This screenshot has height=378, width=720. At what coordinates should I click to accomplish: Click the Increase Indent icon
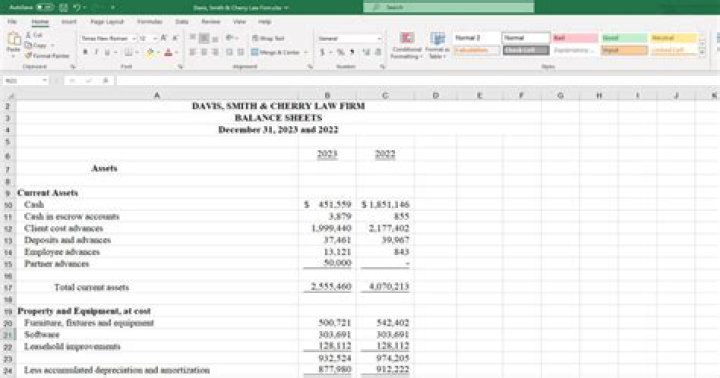pos(240,52)
